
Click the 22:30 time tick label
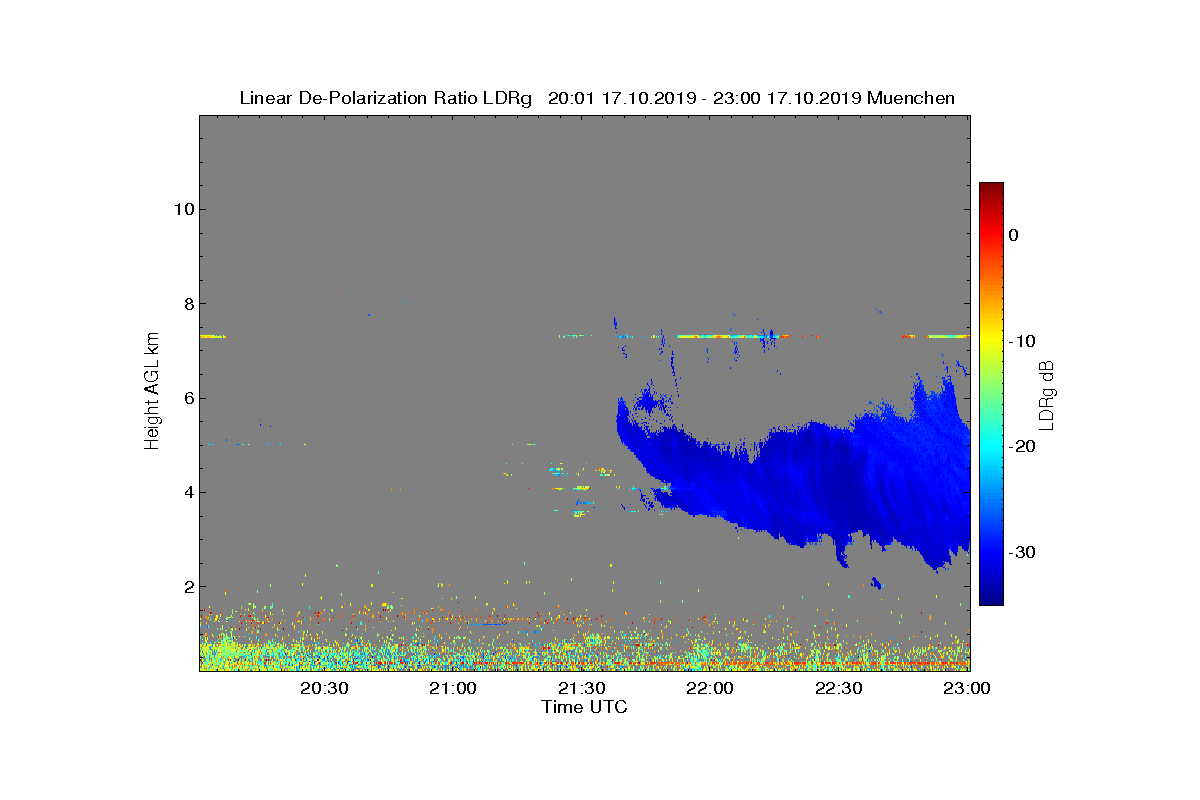tap(839, 689)
